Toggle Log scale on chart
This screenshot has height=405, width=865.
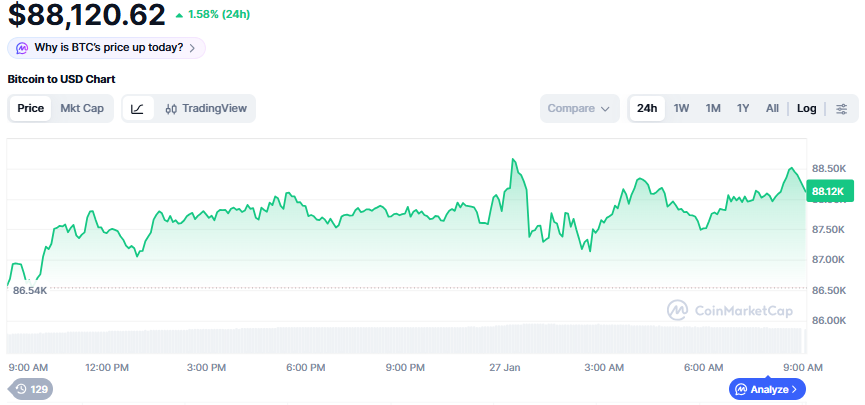click(x=806, y=108)
